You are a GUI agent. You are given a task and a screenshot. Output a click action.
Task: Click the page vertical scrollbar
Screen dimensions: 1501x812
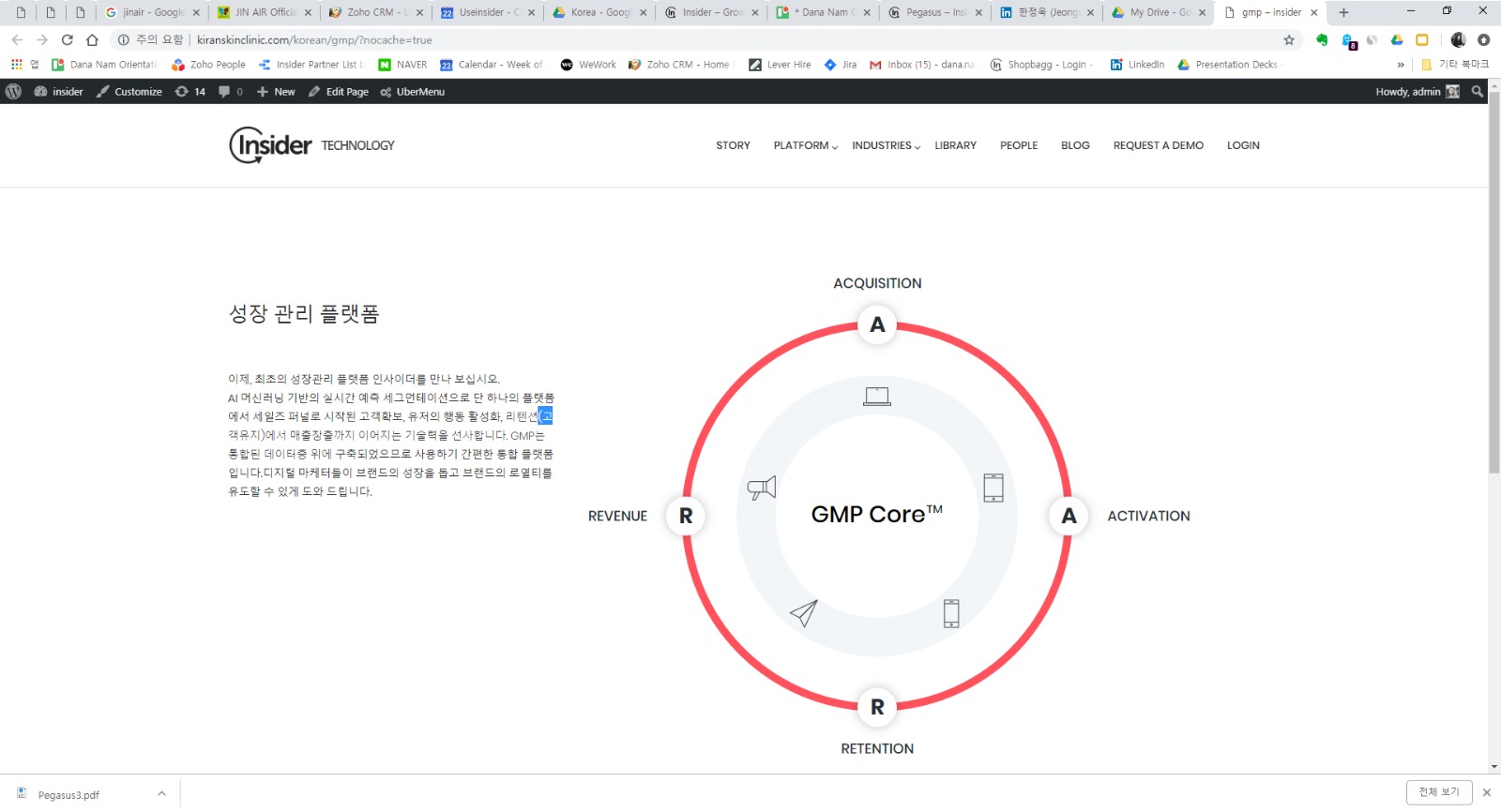pyautogui.click(x=1493, y=375)
